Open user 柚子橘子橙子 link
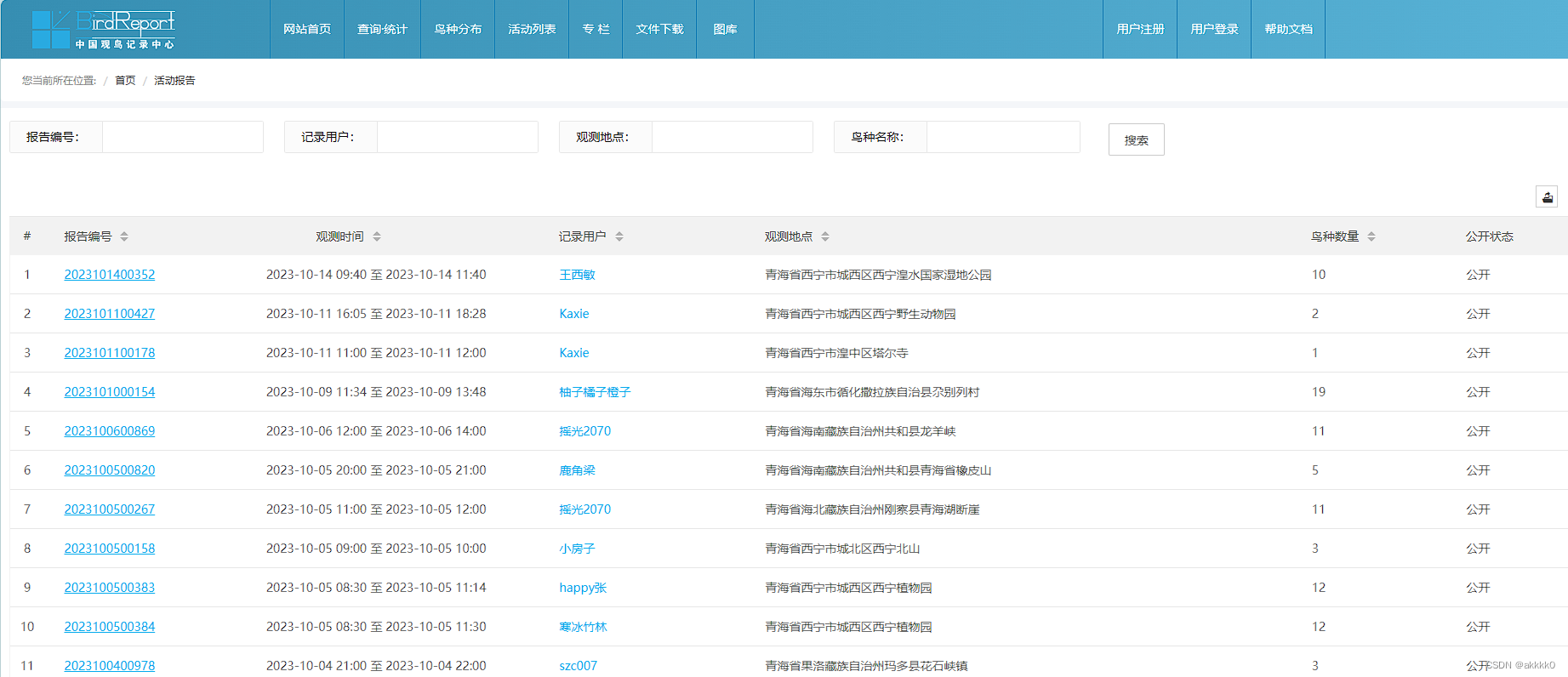The width and height of the screenshot is (1568, 677). click(595, 392)
